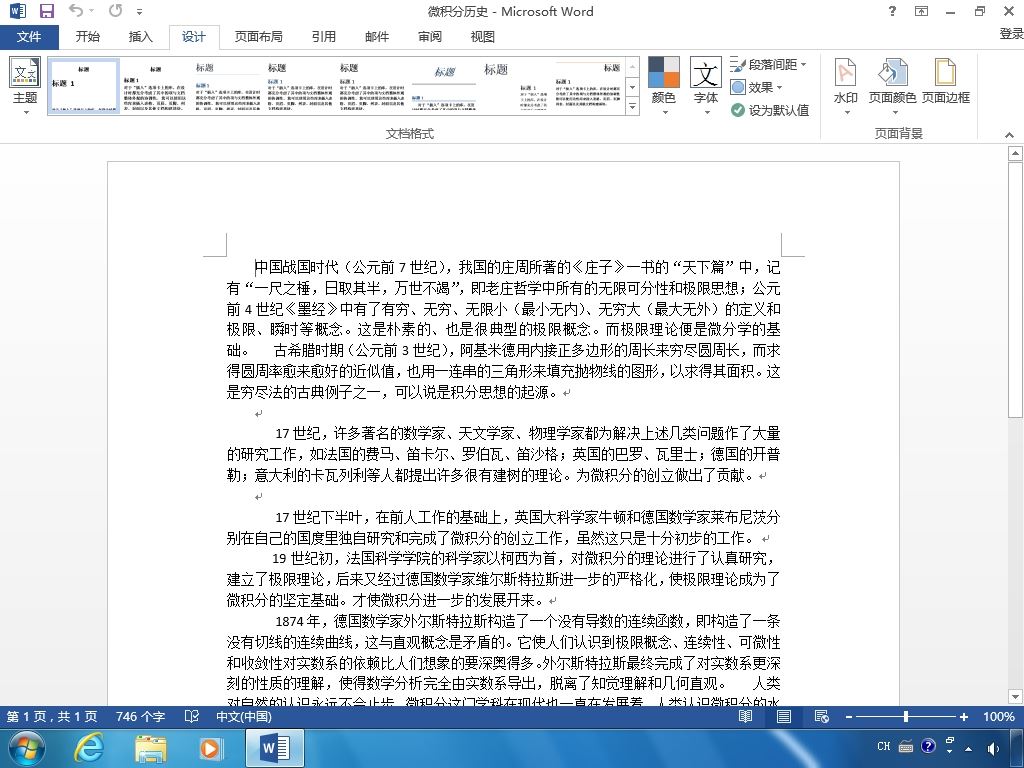Viewport: 1024px width, 768px height.
Task: Launch Internet Explorer from taskbar
Action: [88, 748]
